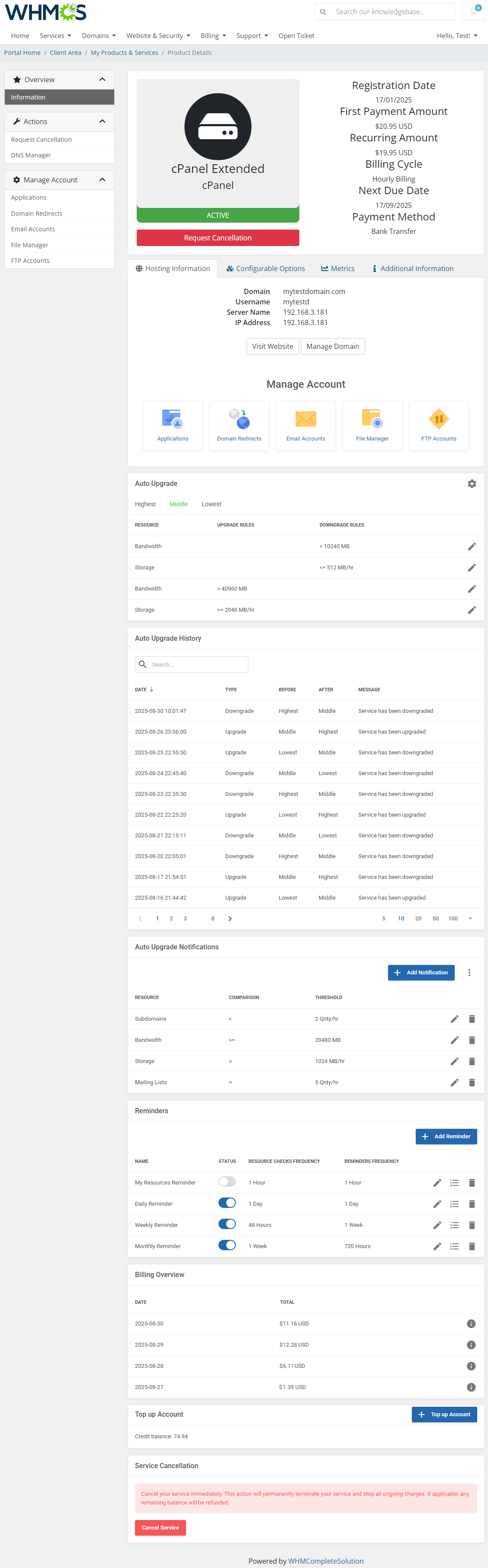
Task: Open the FTP Accounts icon tile
Action: (438, 425)
